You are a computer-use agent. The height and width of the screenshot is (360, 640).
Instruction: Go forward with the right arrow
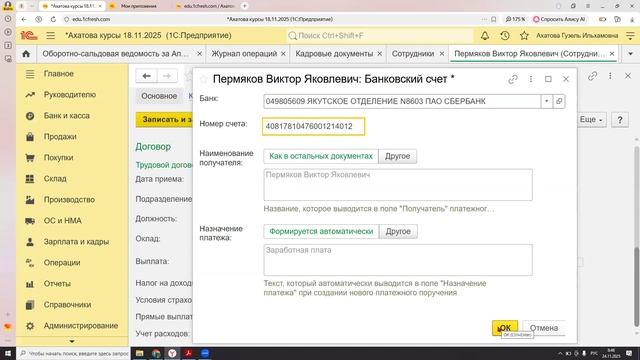pos(167,76)
